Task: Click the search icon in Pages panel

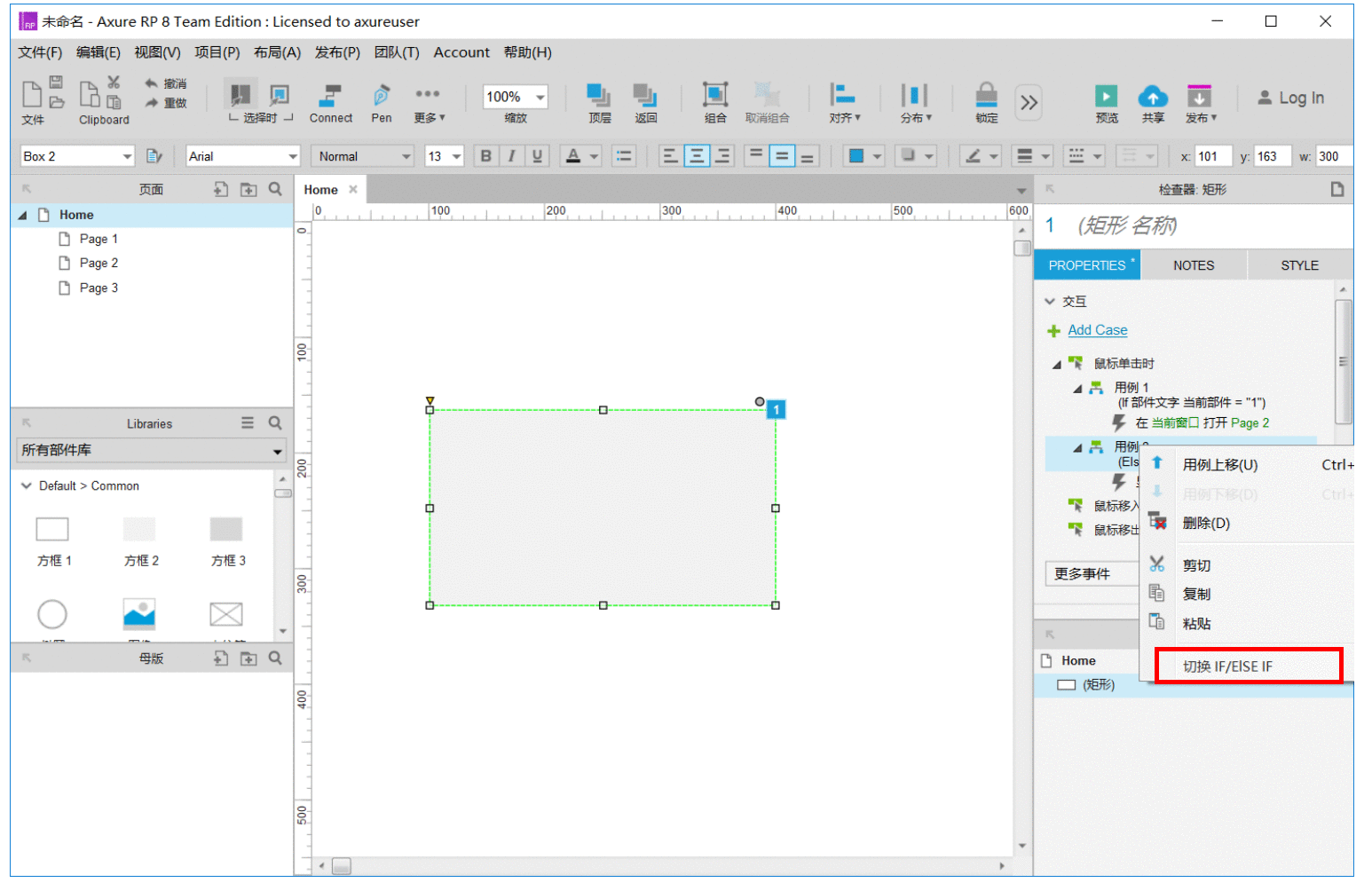Action: click(x=275, y=189)
